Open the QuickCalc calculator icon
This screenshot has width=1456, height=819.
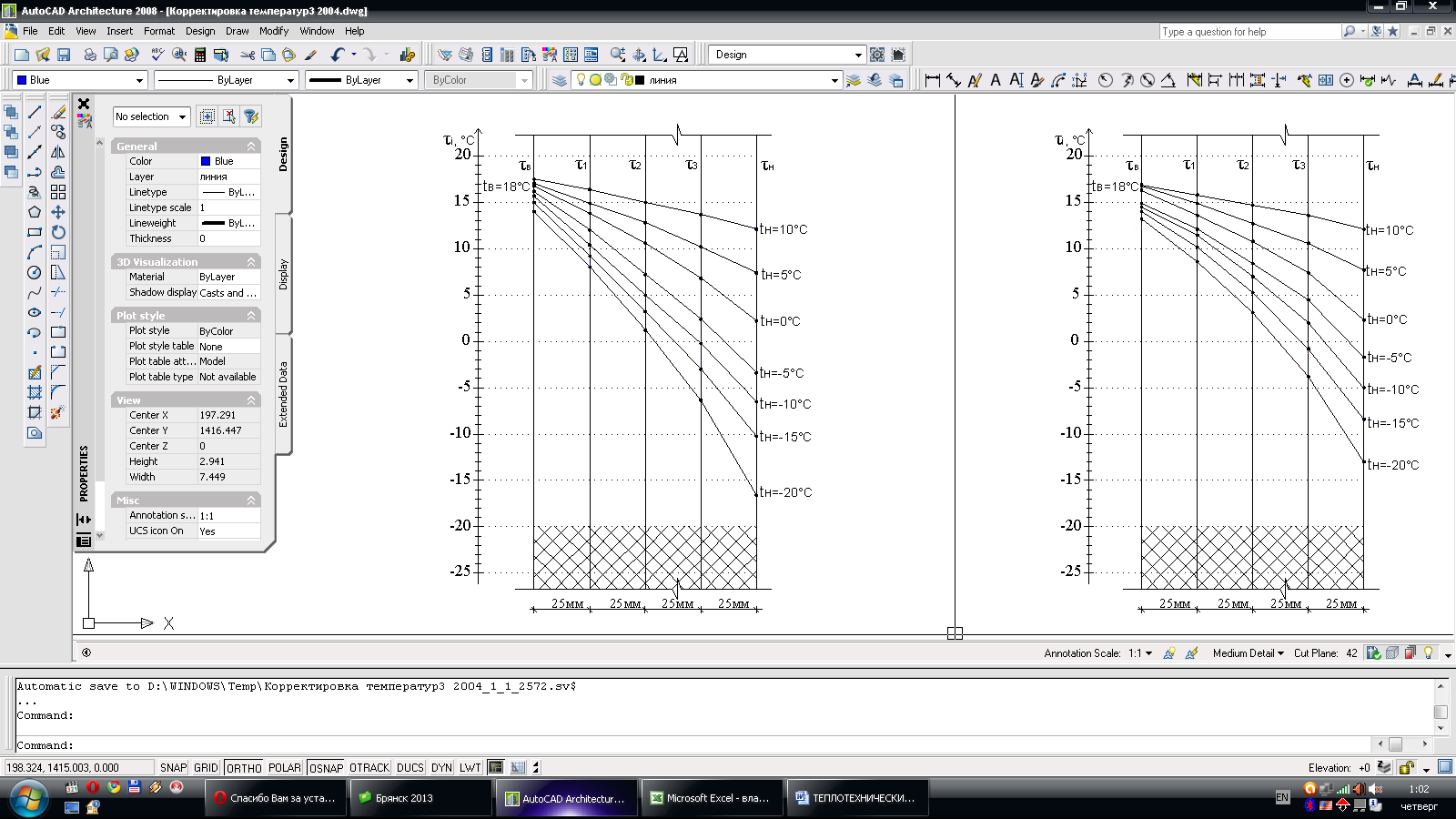pyautogui.click(x=200, y=55)
